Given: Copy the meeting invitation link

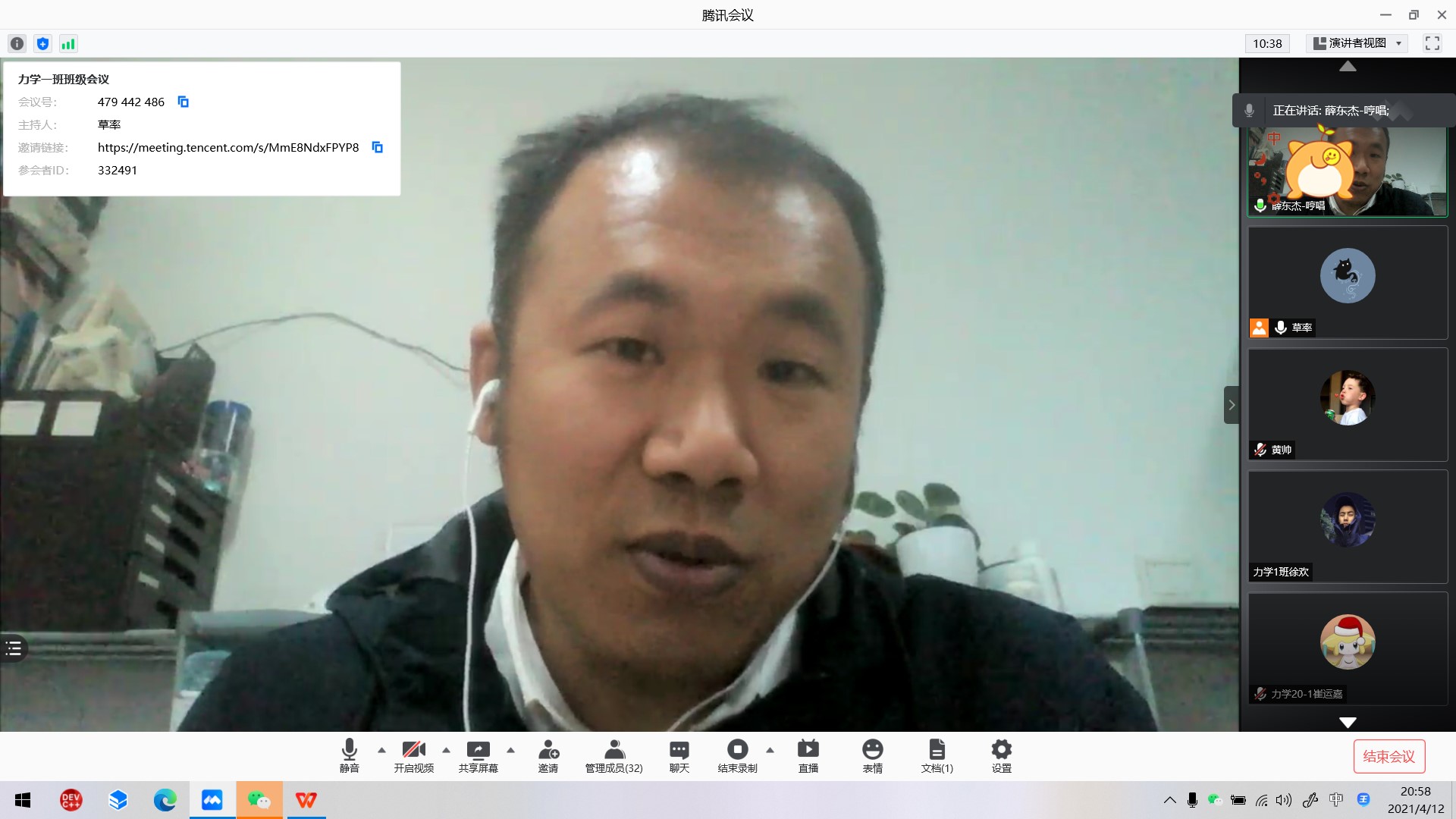Looking at the screenshot, I should (377, 147).
